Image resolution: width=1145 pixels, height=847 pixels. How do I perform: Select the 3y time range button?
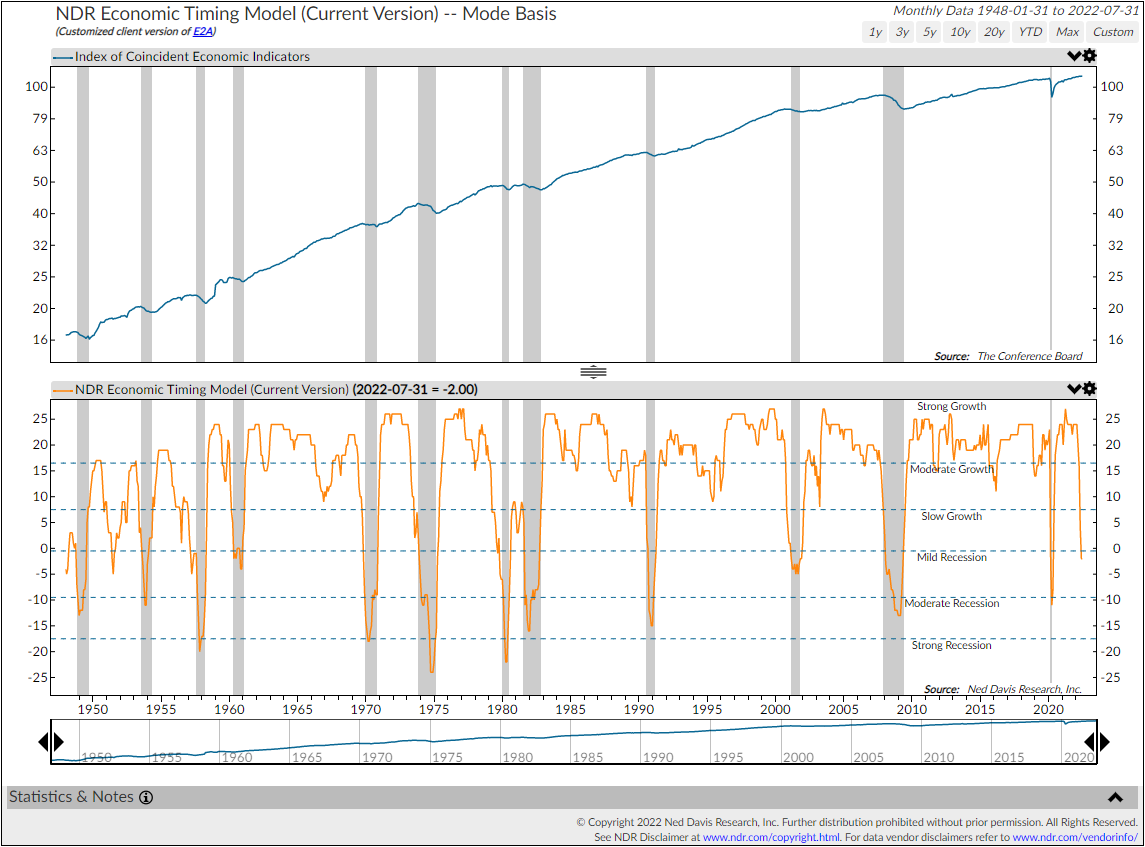click(902, 32)
